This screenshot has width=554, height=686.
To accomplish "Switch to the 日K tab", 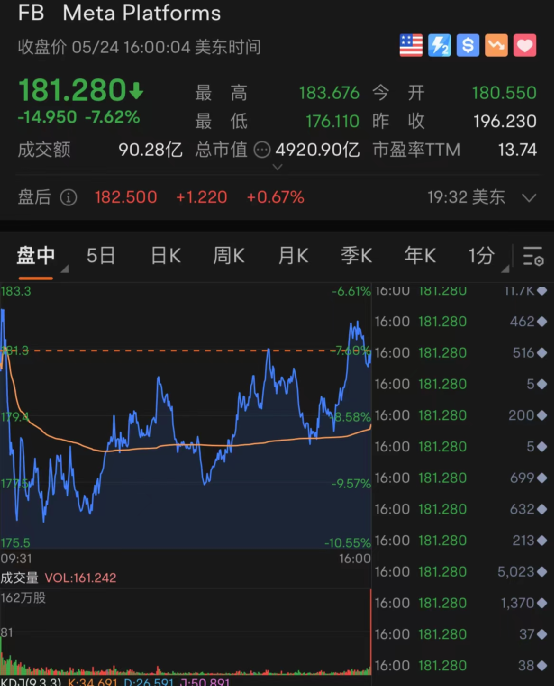I will point(165,256).
